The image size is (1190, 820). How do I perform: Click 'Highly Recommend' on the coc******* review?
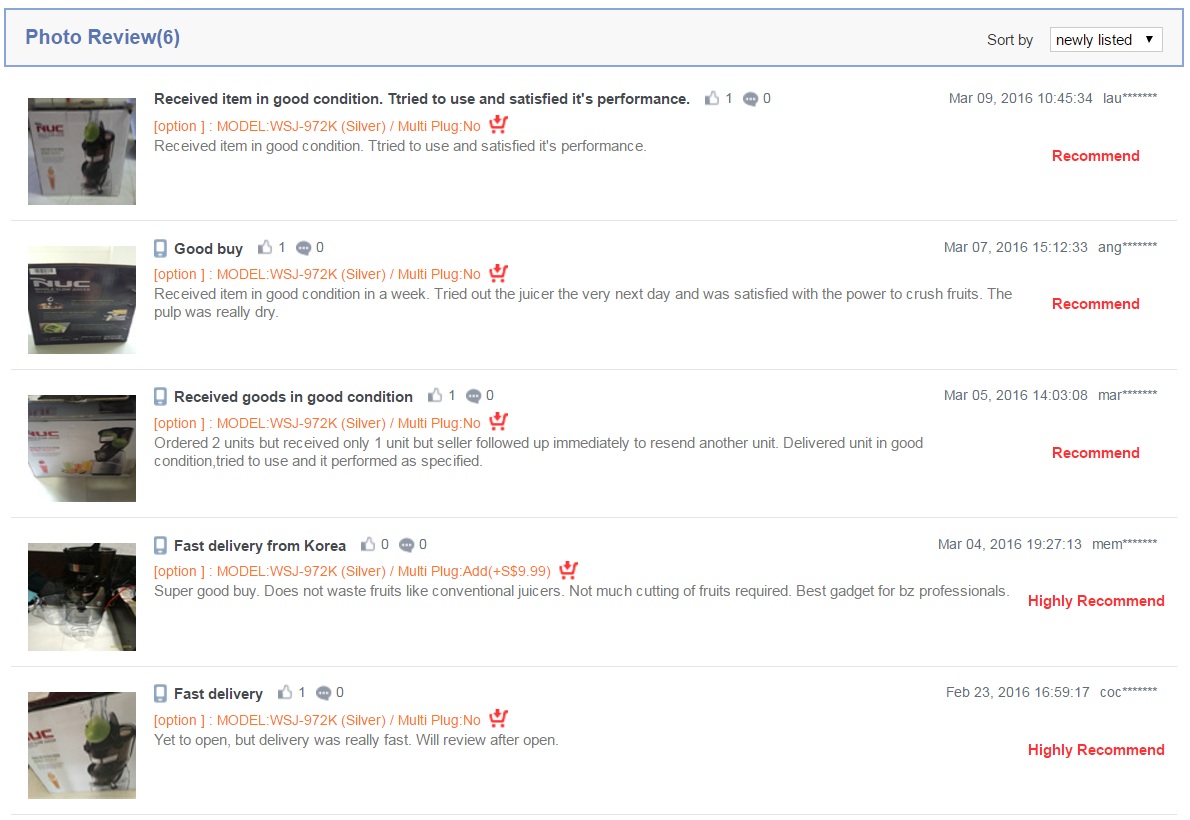click(1096, 749)
